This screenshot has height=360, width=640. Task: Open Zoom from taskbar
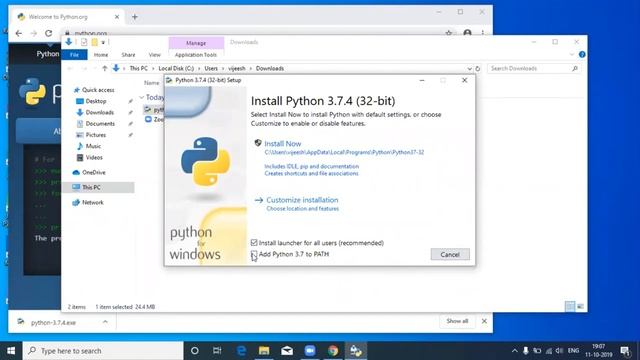(x=310, y=351)
